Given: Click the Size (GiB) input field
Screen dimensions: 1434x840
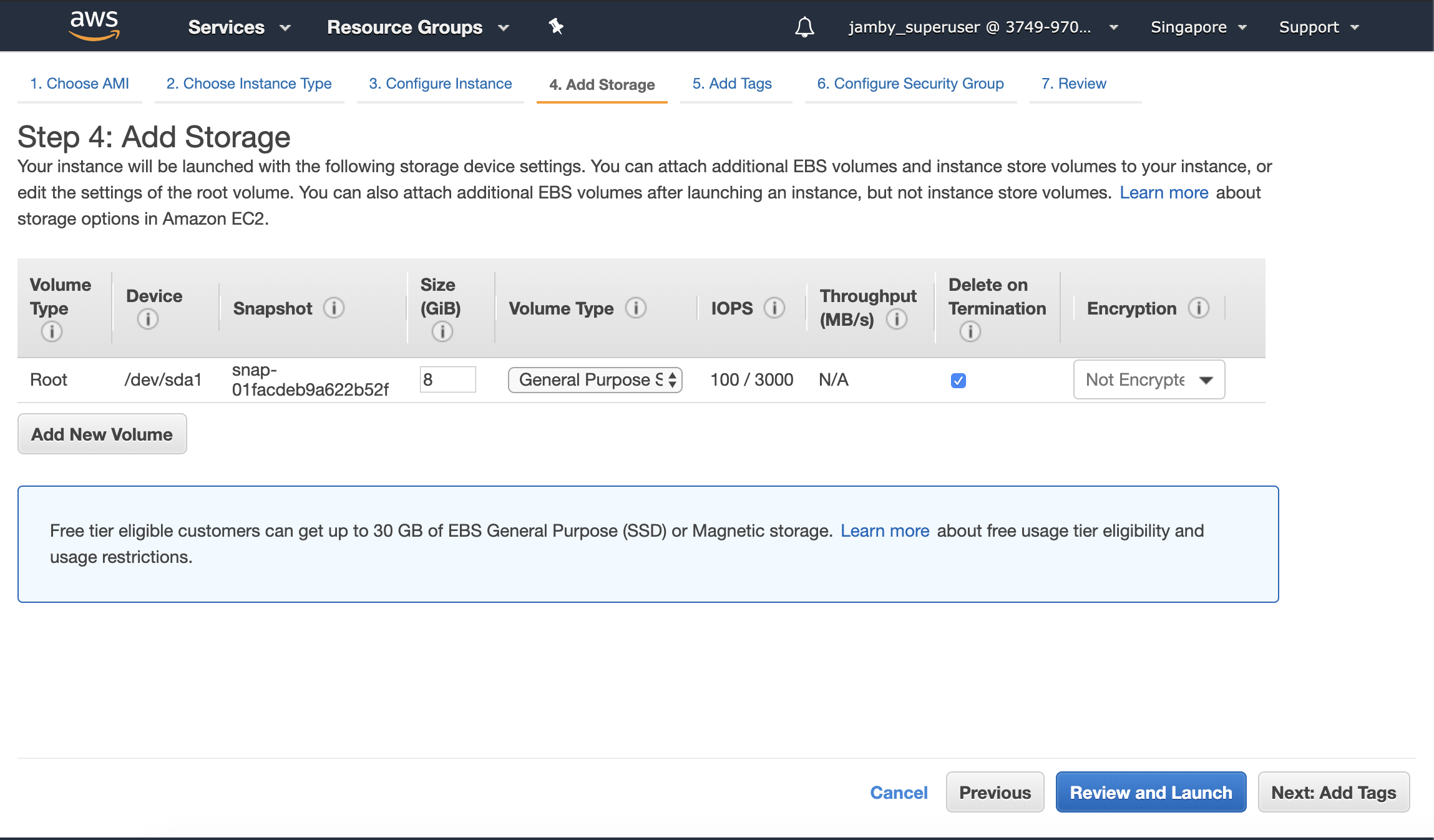Looking at the screenshot, I should [x=448, y=379].
